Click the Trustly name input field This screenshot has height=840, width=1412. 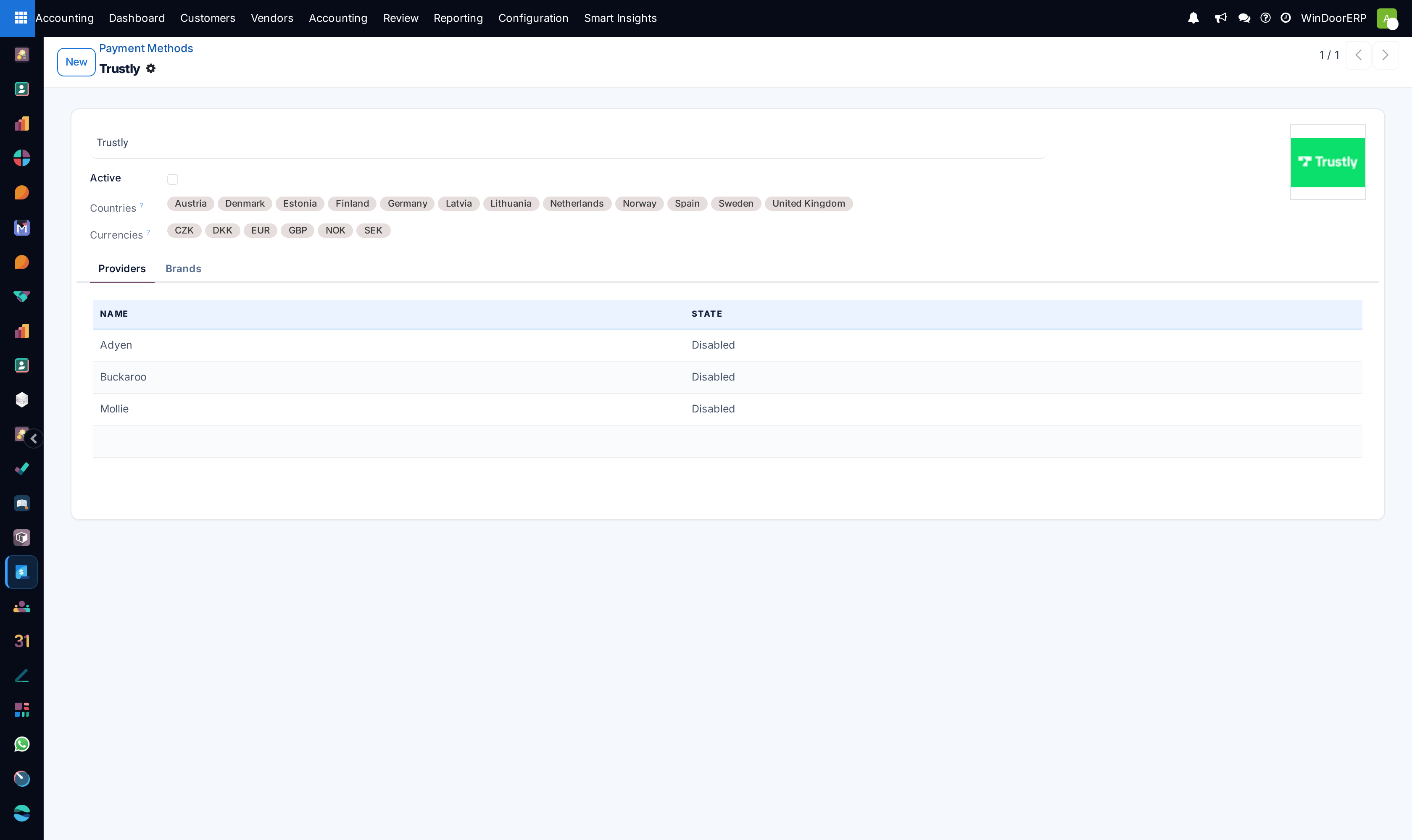[568, 143]
